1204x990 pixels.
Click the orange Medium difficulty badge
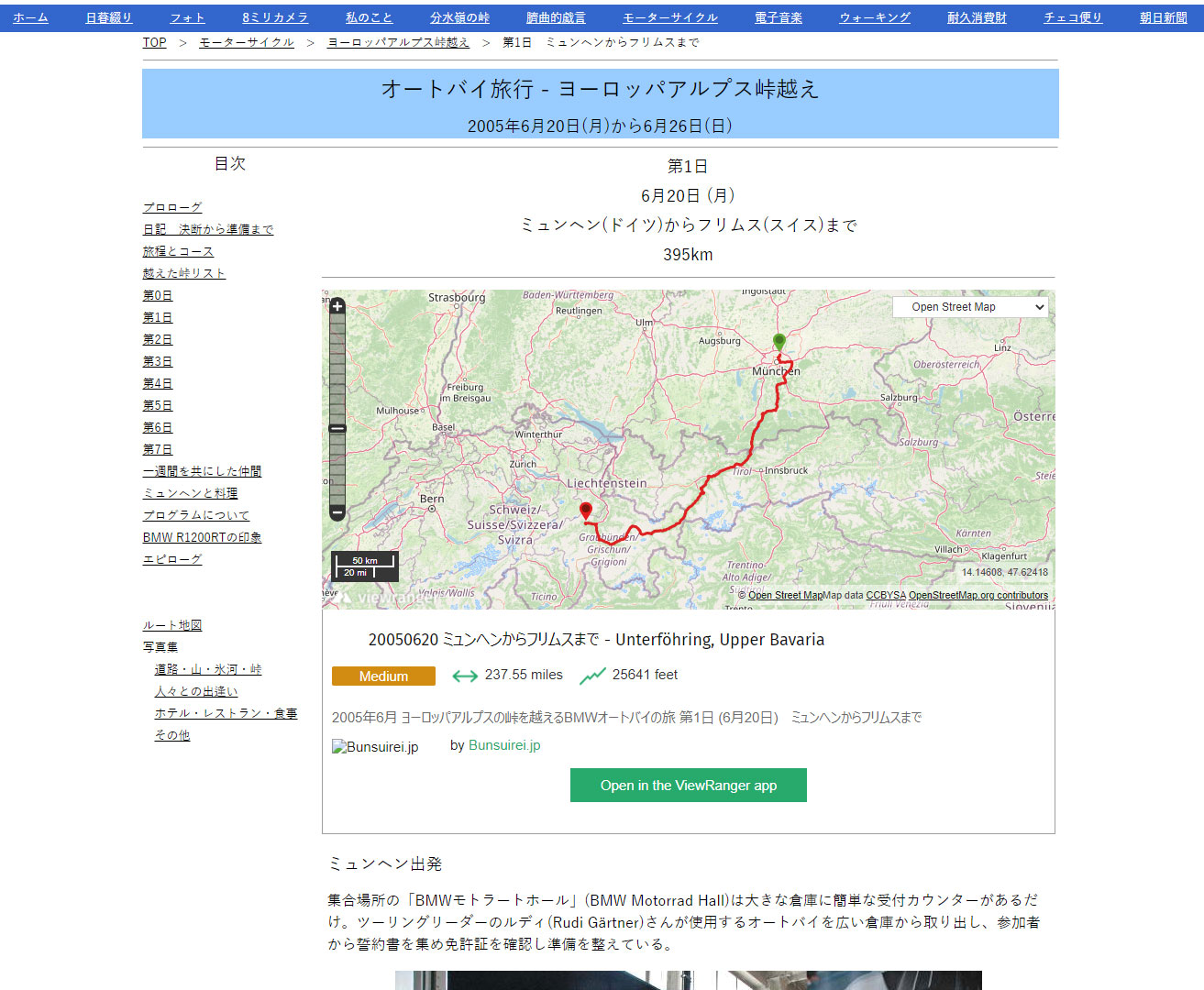[383, 676]
